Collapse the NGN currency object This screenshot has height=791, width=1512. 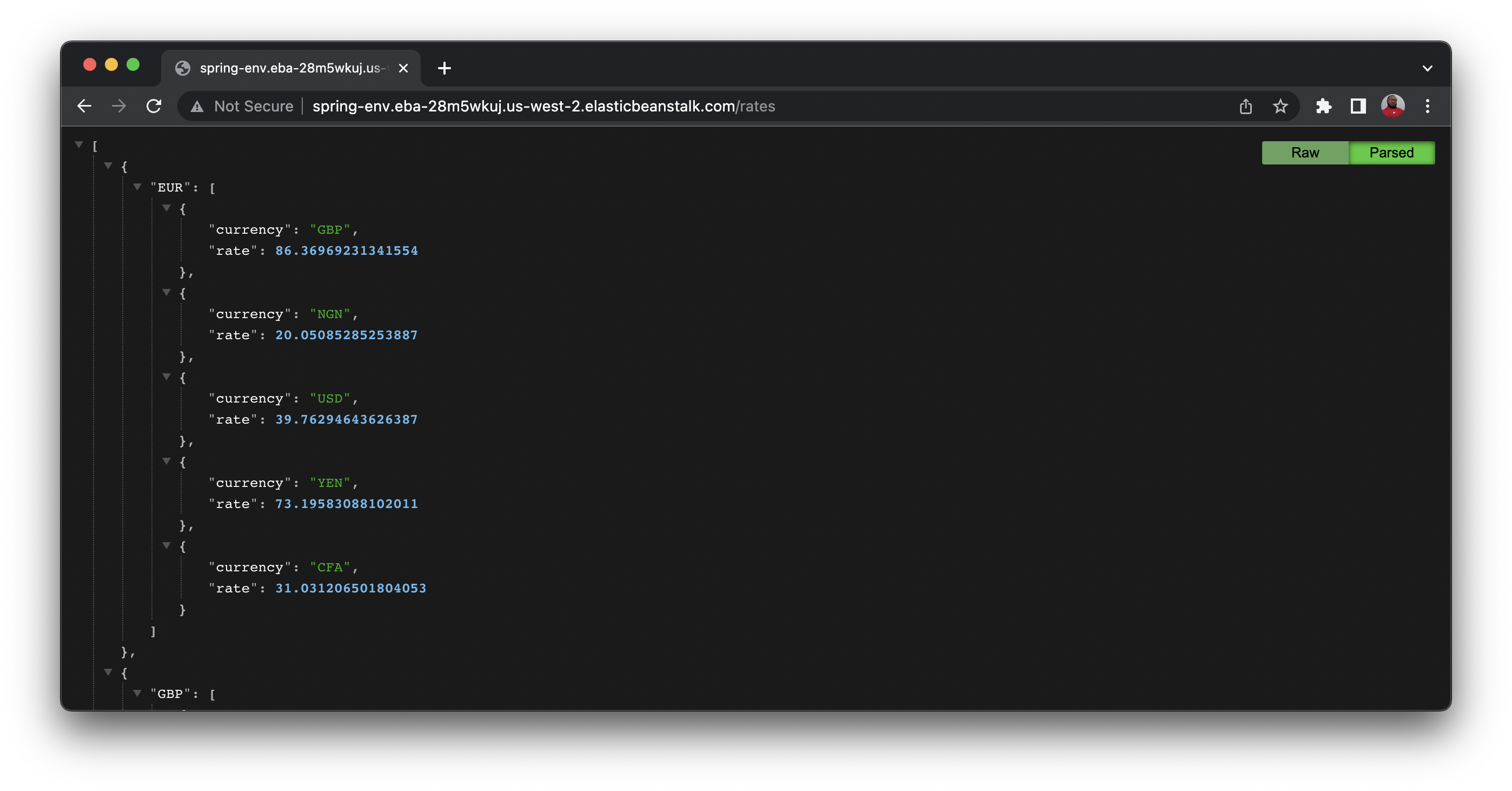coord(167,293)
